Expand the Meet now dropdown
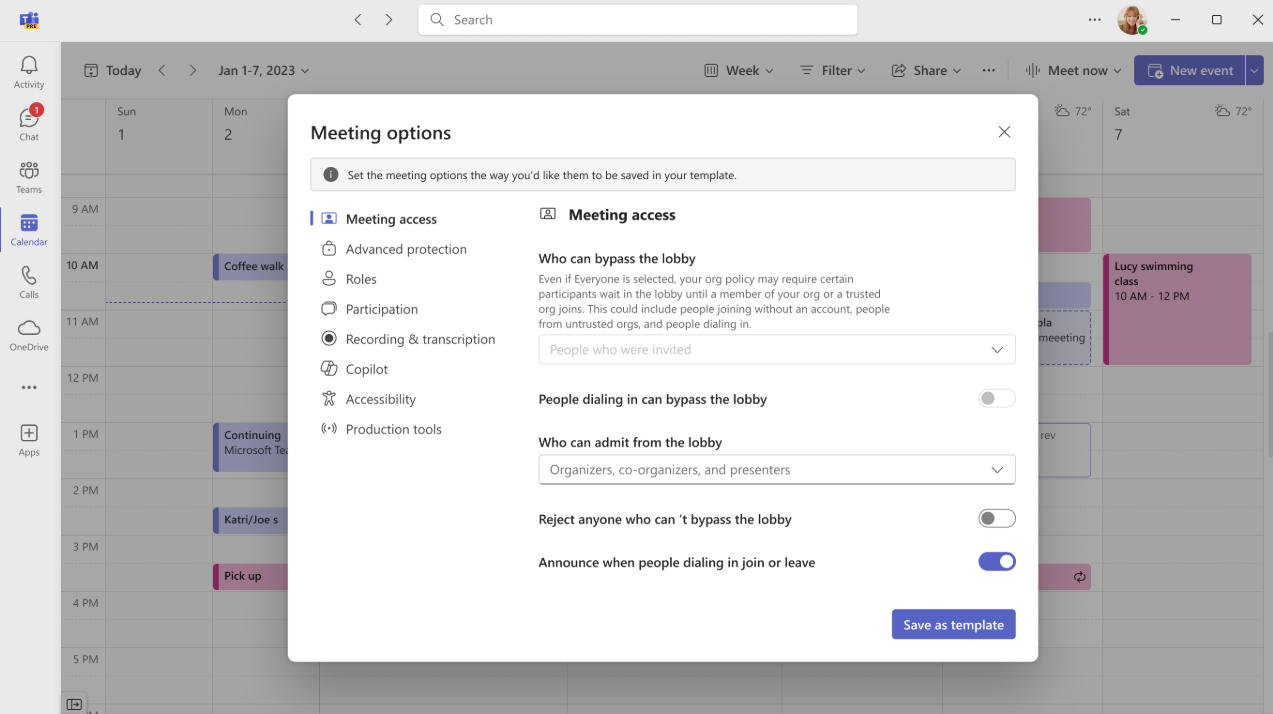Image resolution: width=1273 pixels, height=714 pixels. click(x=1116, y=70)
